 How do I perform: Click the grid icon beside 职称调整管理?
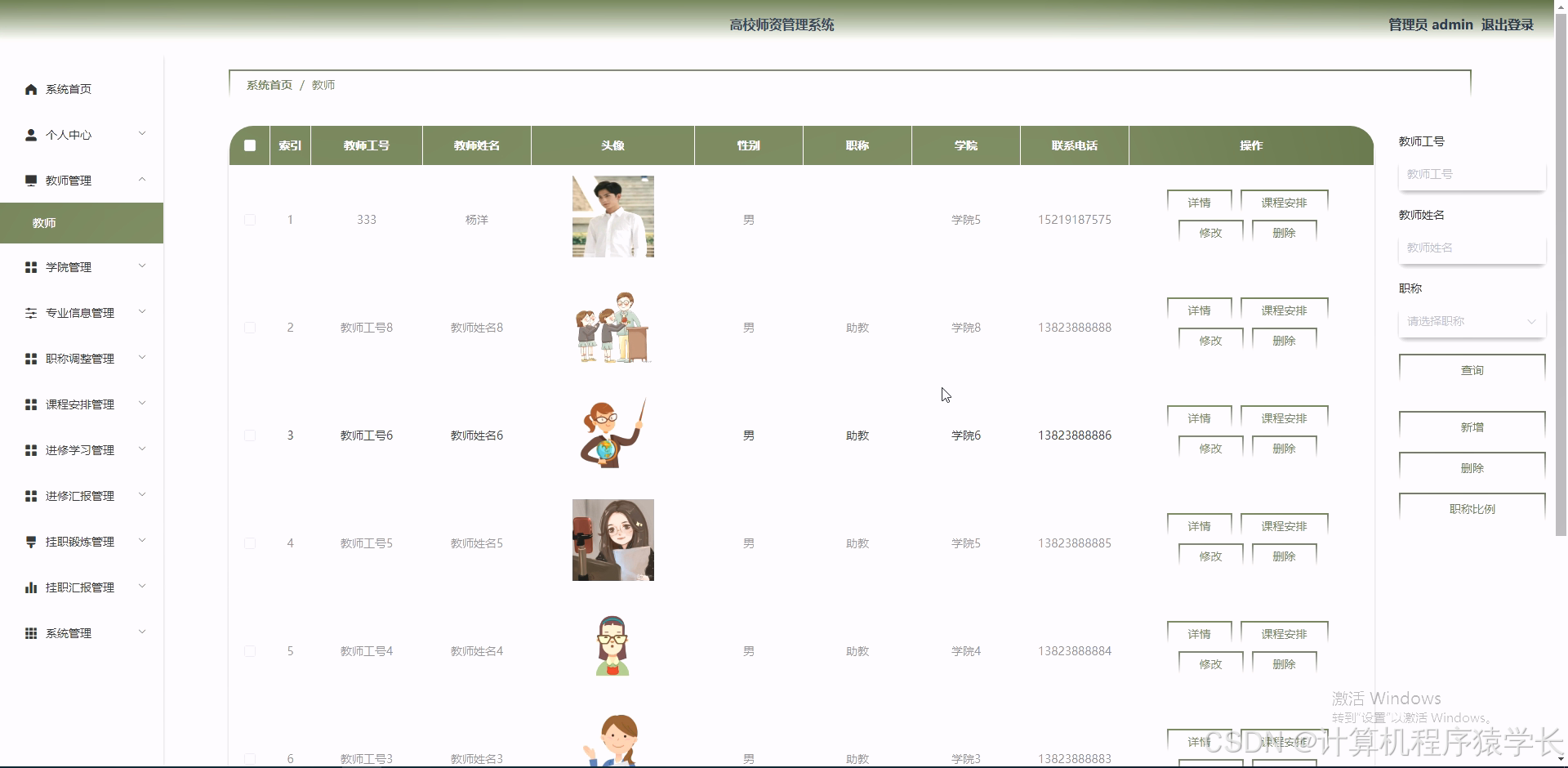click(x=31, y=359)
